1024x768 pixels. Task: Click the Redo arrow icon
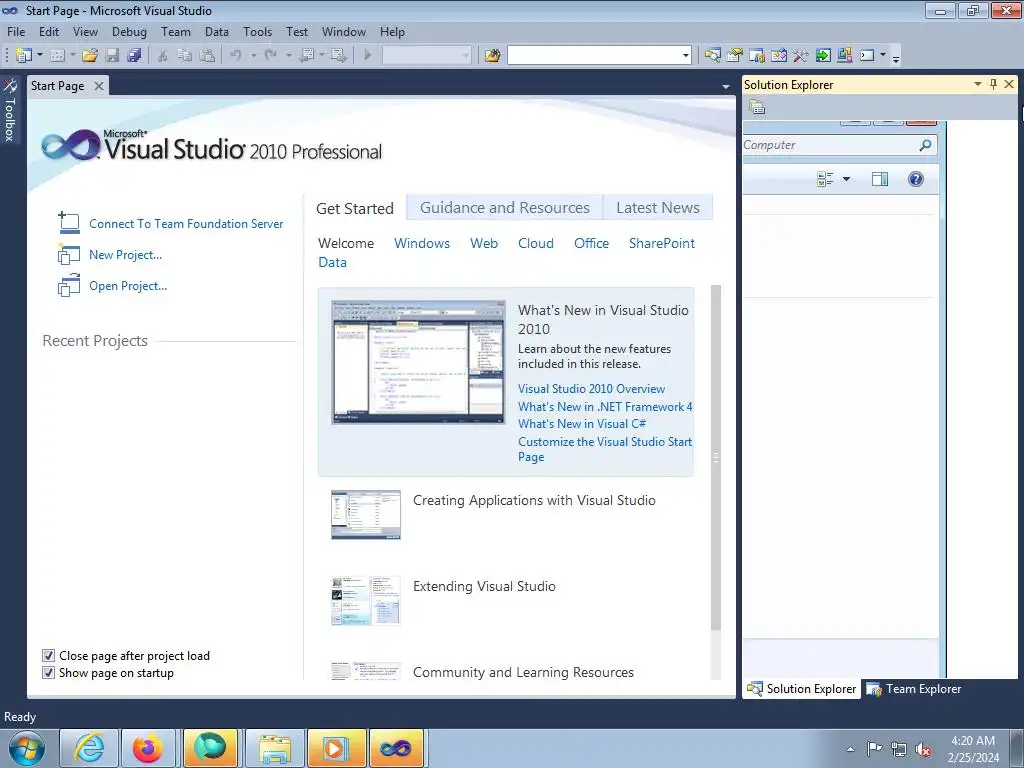(x=271, y=56)
